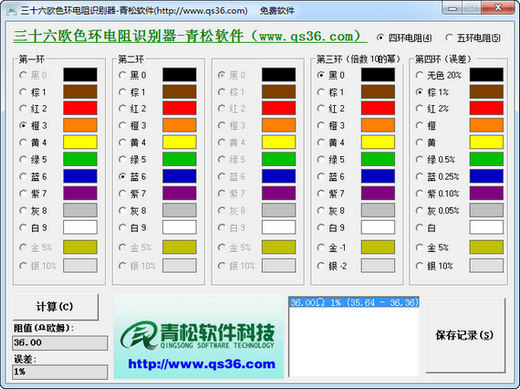This screenshot has height=389, width=520.
Task: Select five-band resistor mode 五环电阻(5)
Action: [473, 38]
